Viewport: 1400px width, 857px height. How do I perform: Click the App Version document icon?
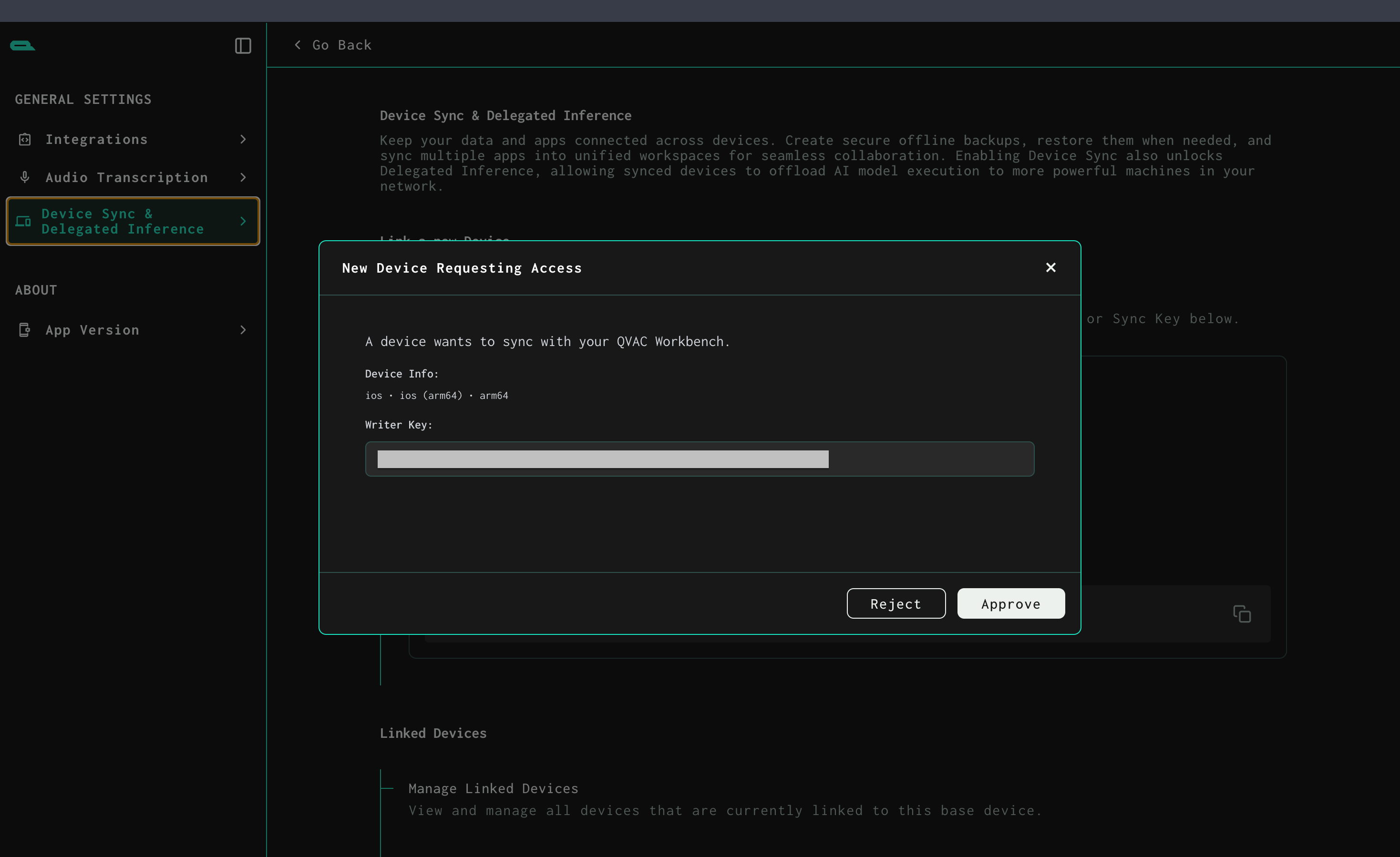point(24,330)
